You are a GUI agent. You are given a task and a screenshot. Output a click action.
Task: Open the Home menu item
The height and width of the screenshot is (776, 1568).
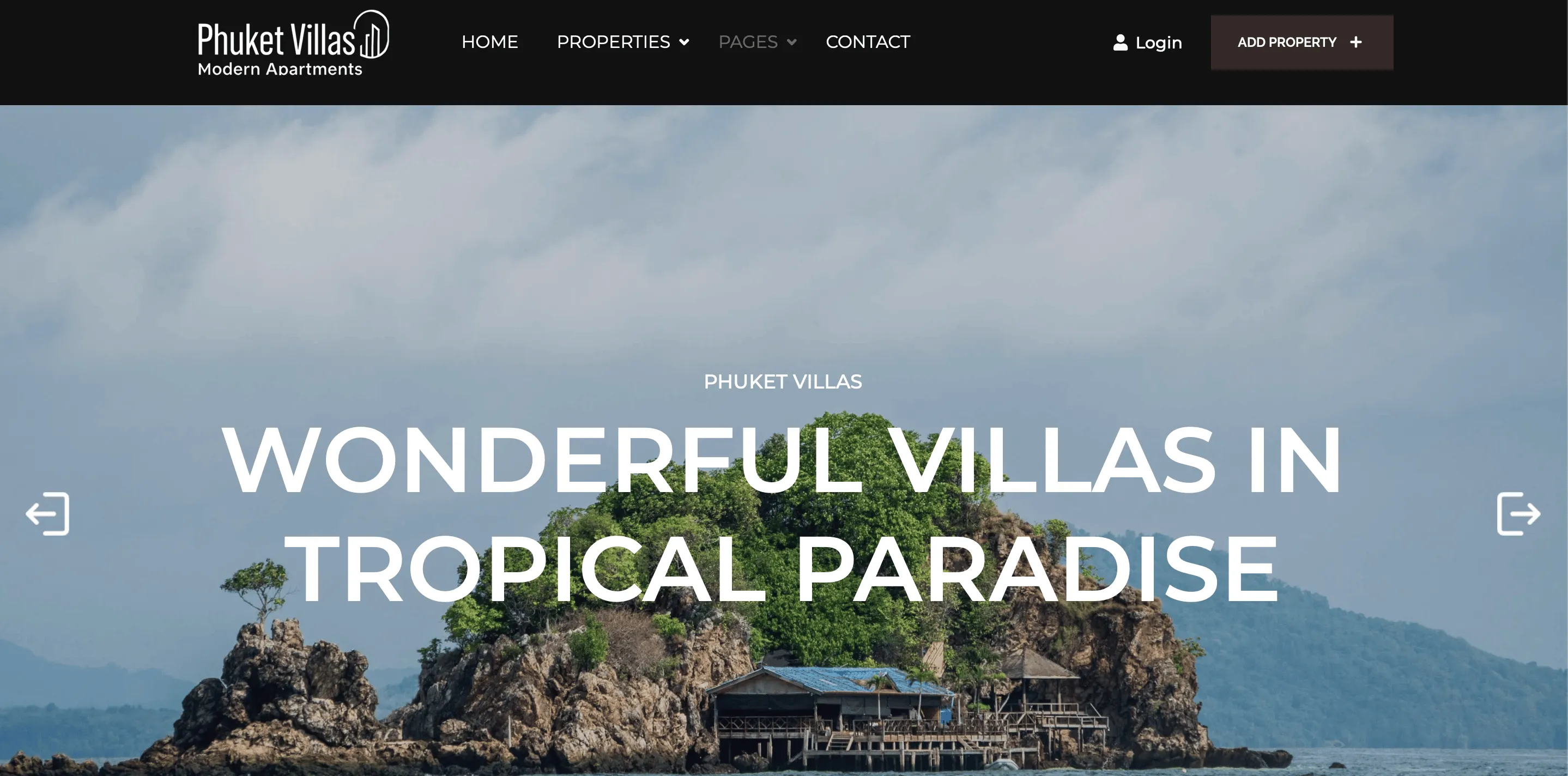click(x=489, y=42)
